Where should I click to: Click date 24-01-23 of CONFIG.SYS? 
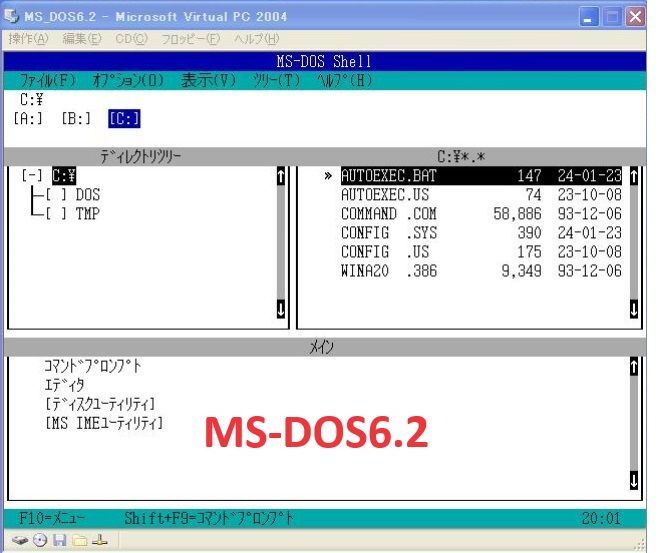point(590,233)
